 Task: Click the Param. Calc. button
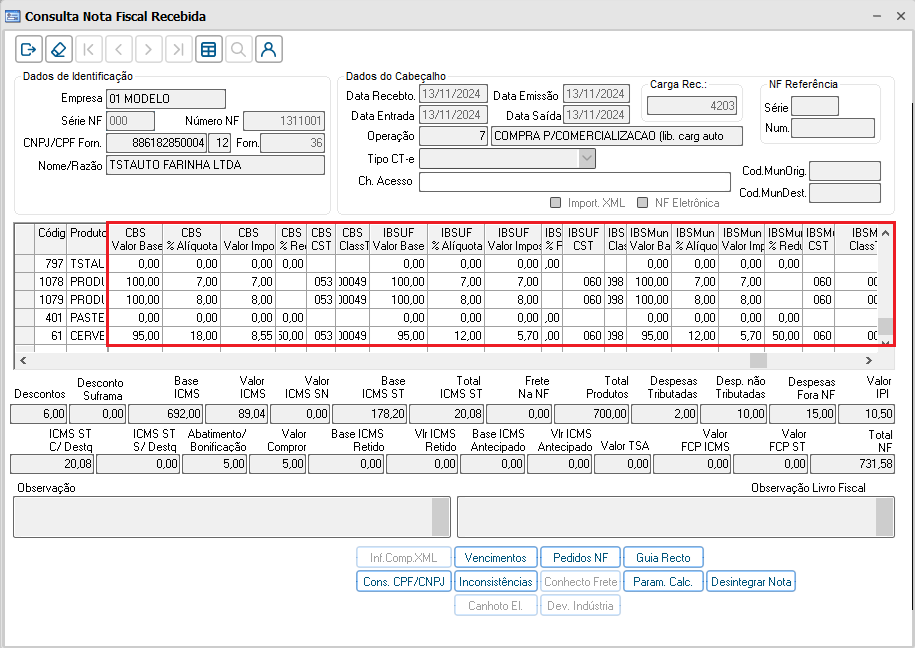click(x=663, y=581)
